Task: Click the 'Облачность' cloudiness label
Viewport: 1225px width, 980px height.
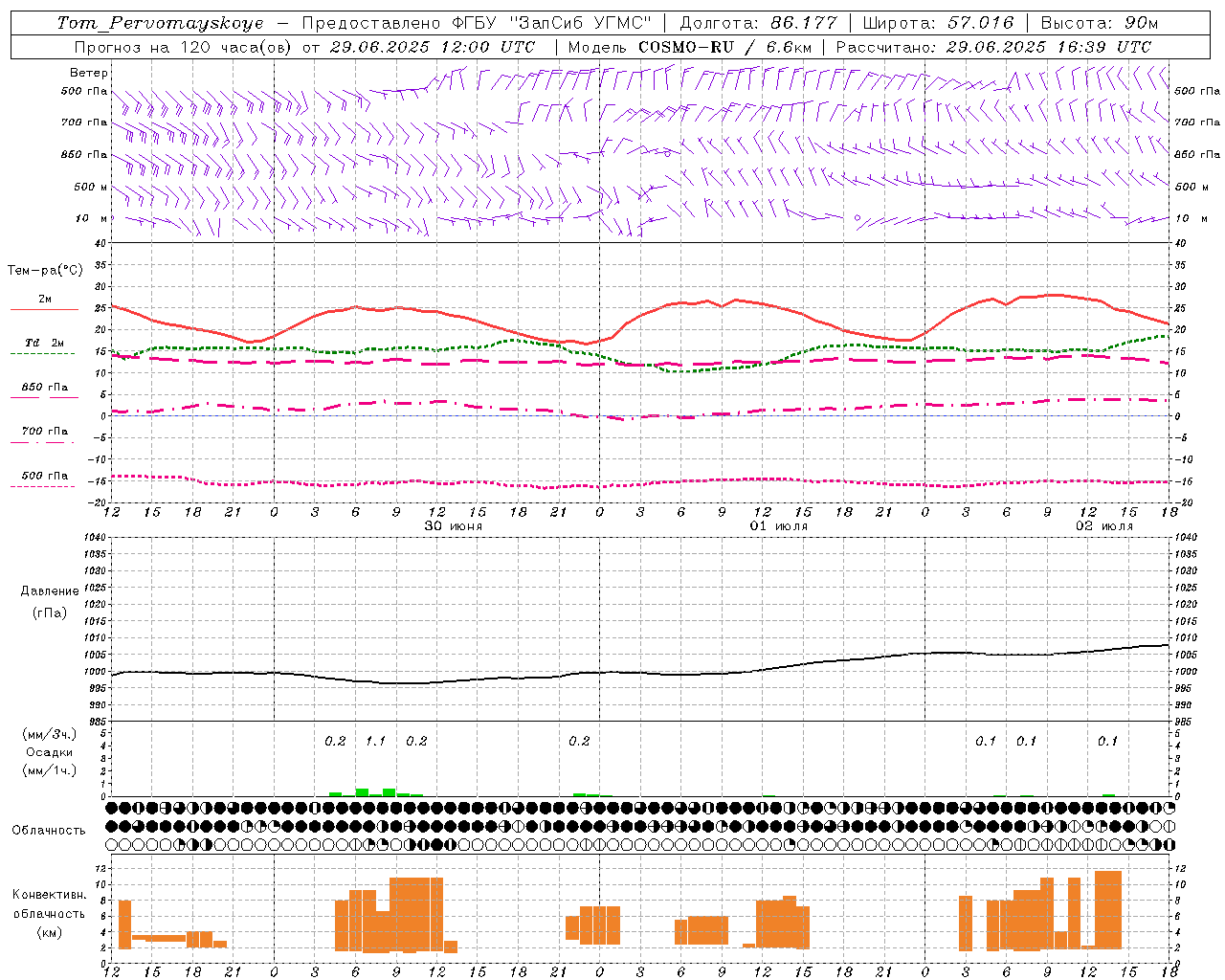Action: click(x=49, y=830)
